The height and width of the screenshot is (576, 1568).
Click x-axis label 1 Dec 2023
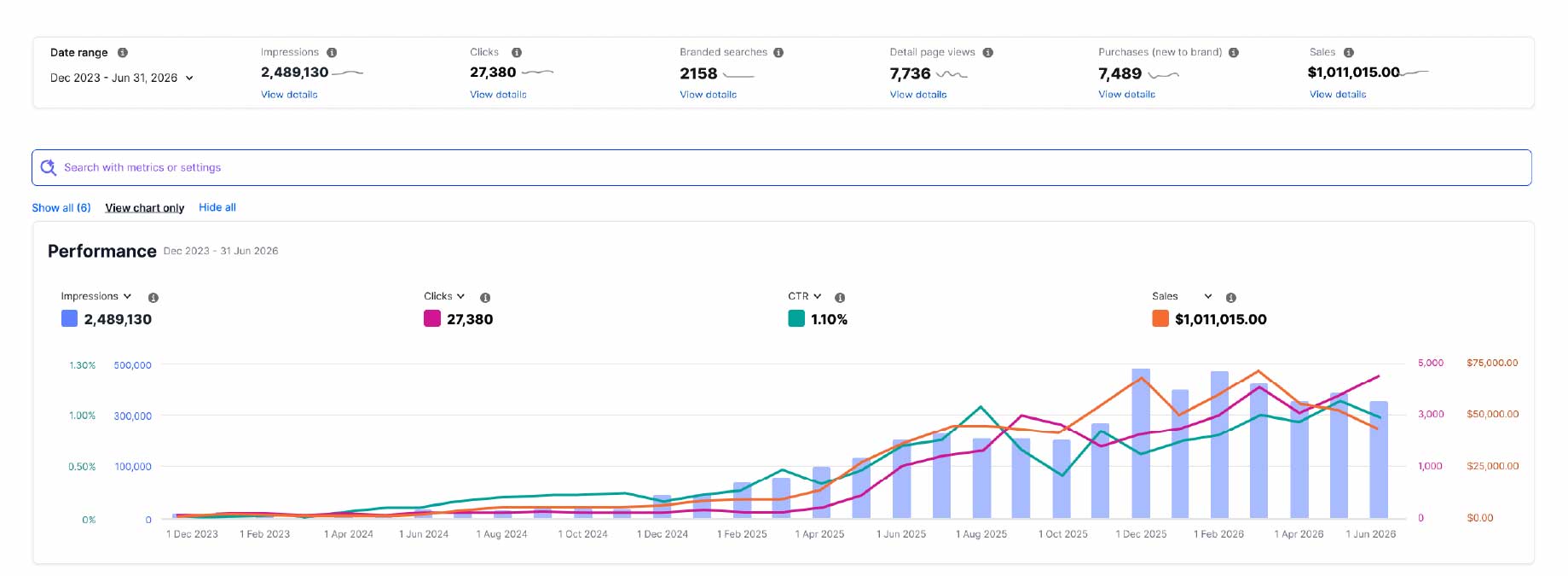(x=192, y=534)
